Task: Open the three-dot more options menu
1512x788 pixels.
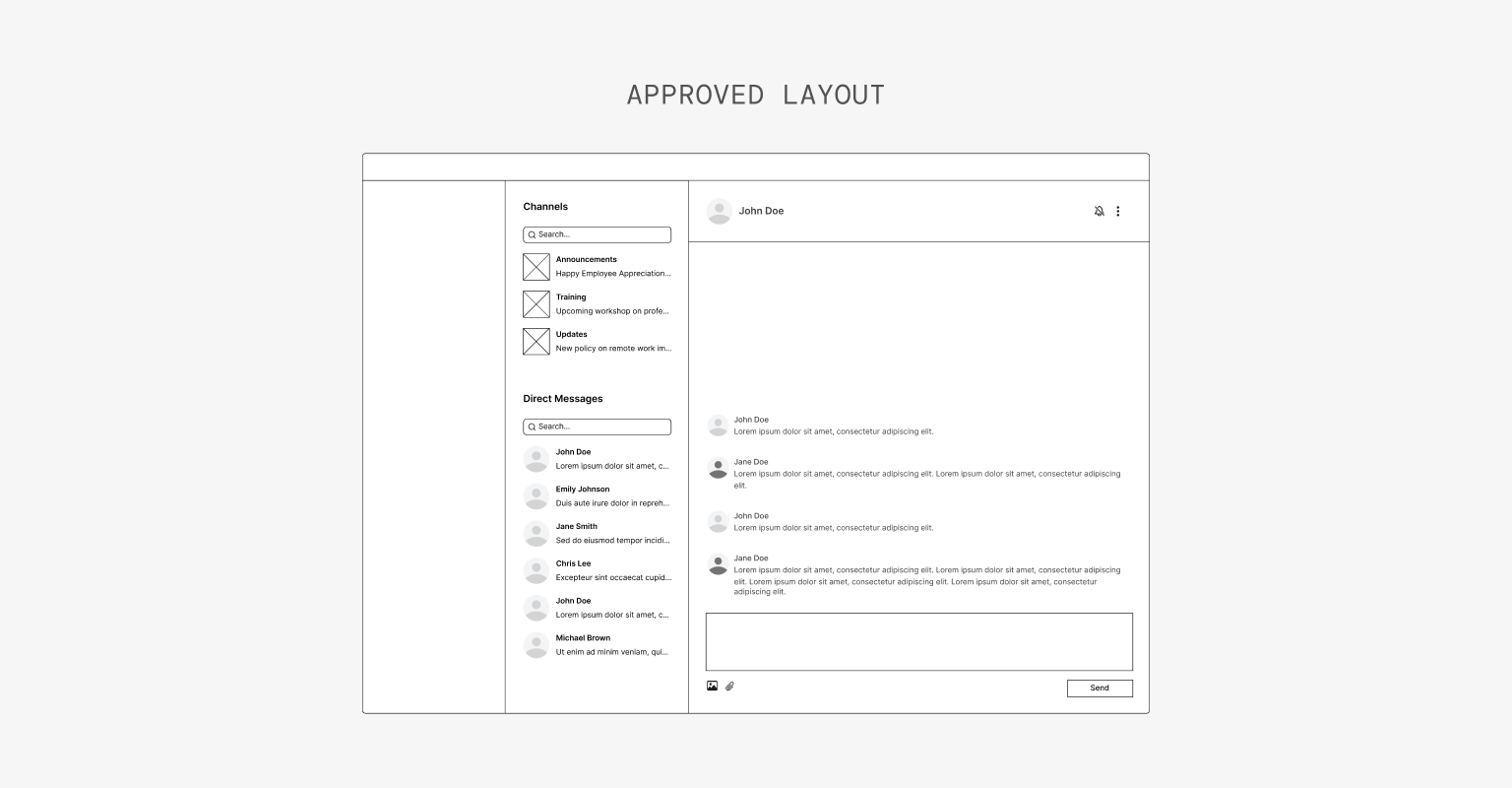Action: (1117, 211)
